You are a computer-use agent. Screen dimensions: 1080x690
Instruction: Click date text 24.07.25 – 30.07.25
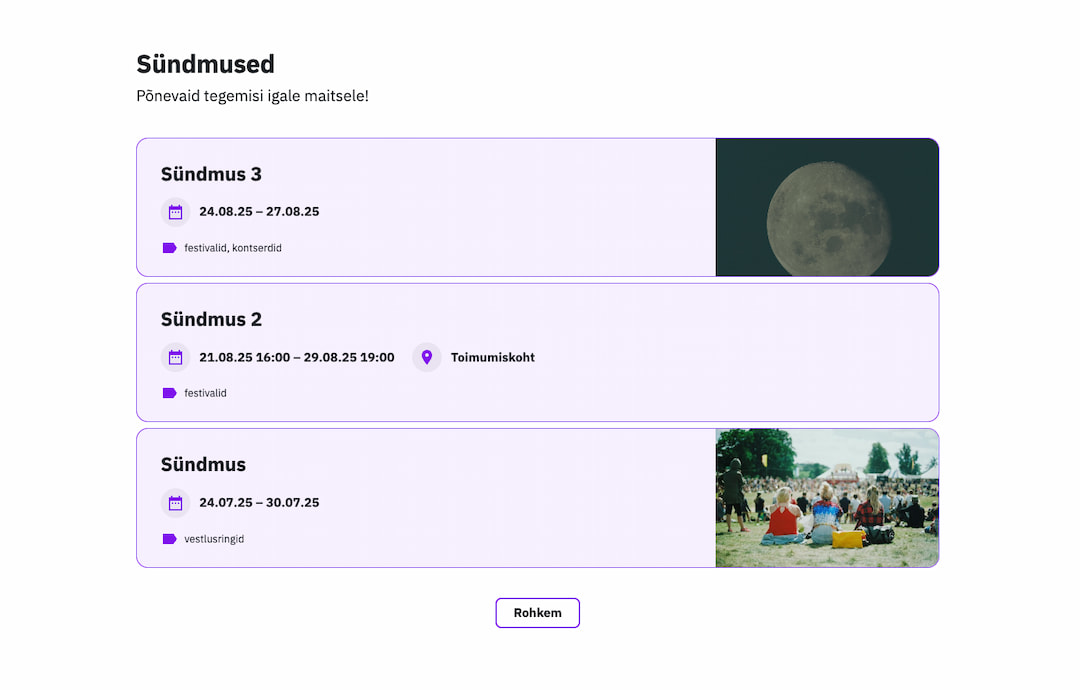(x=260, y=503)
